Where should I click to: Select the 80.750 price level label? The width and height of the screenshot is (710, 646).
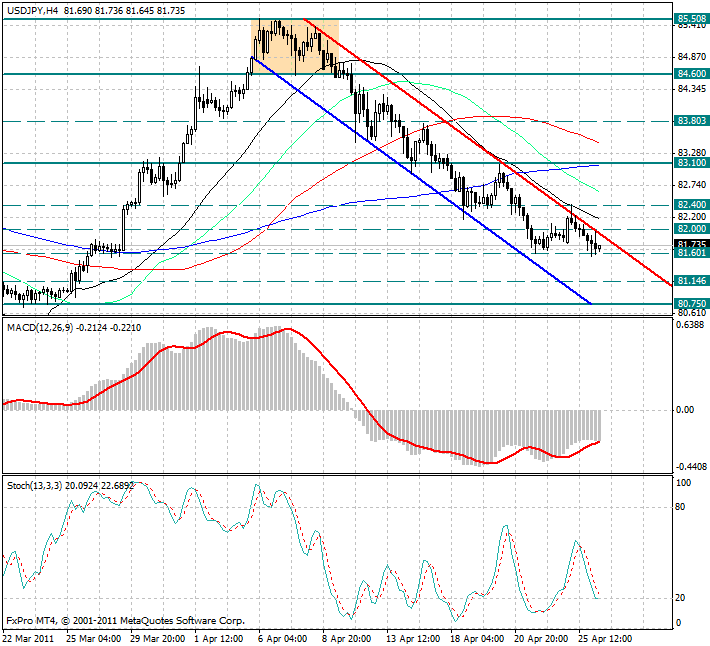(691, 303)
